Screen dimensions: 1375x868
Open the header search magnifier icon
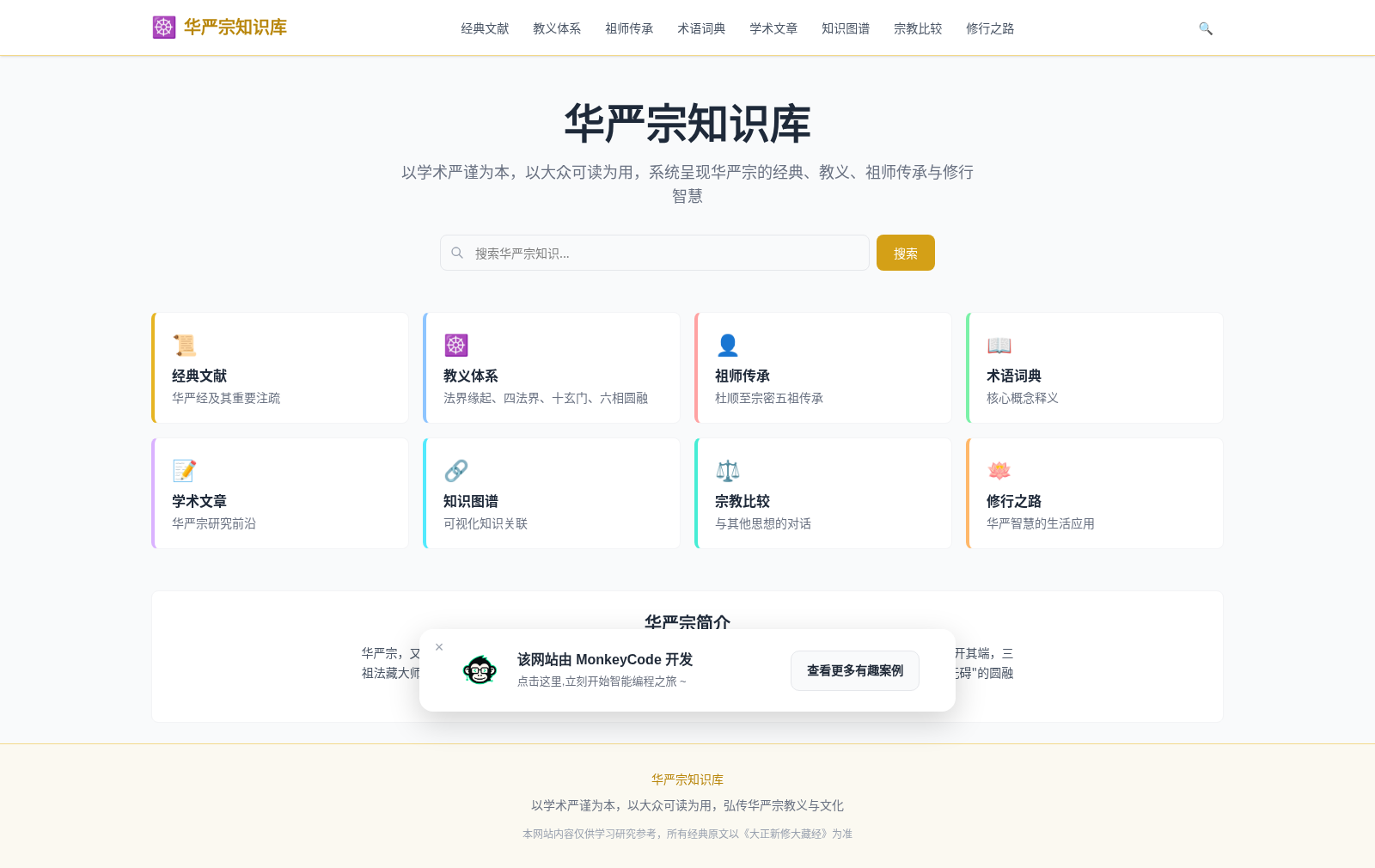pos(1206,28)
